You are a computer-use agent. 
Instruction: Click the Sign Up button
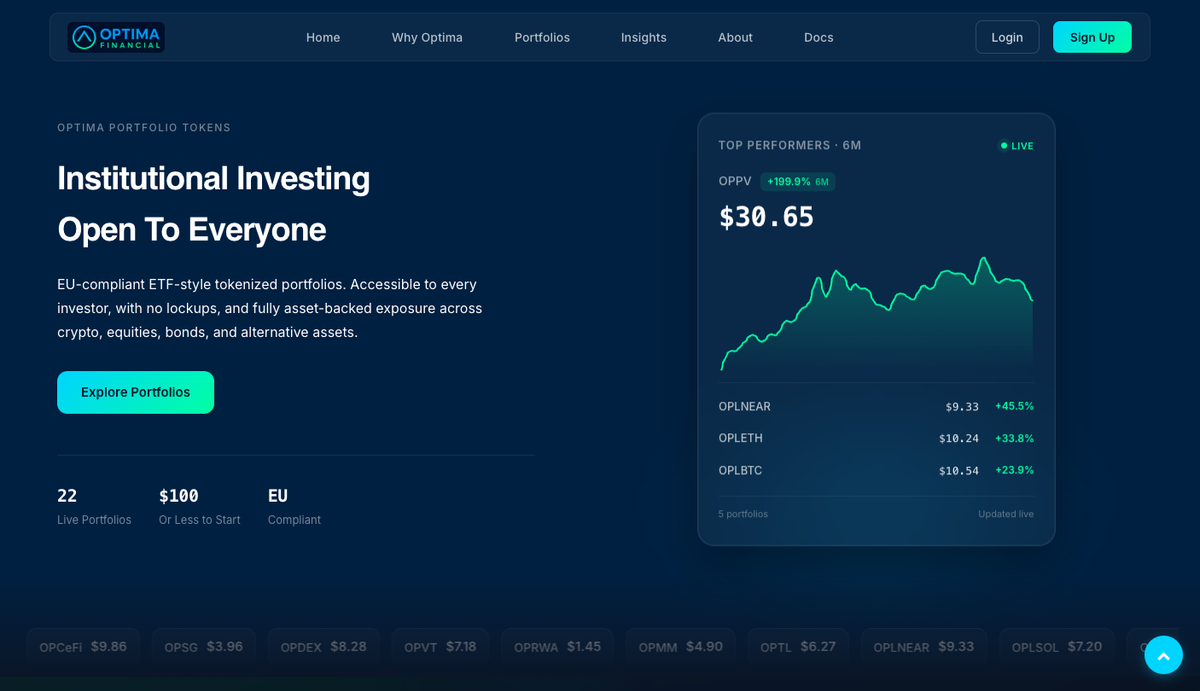(x=1092, y=36)
